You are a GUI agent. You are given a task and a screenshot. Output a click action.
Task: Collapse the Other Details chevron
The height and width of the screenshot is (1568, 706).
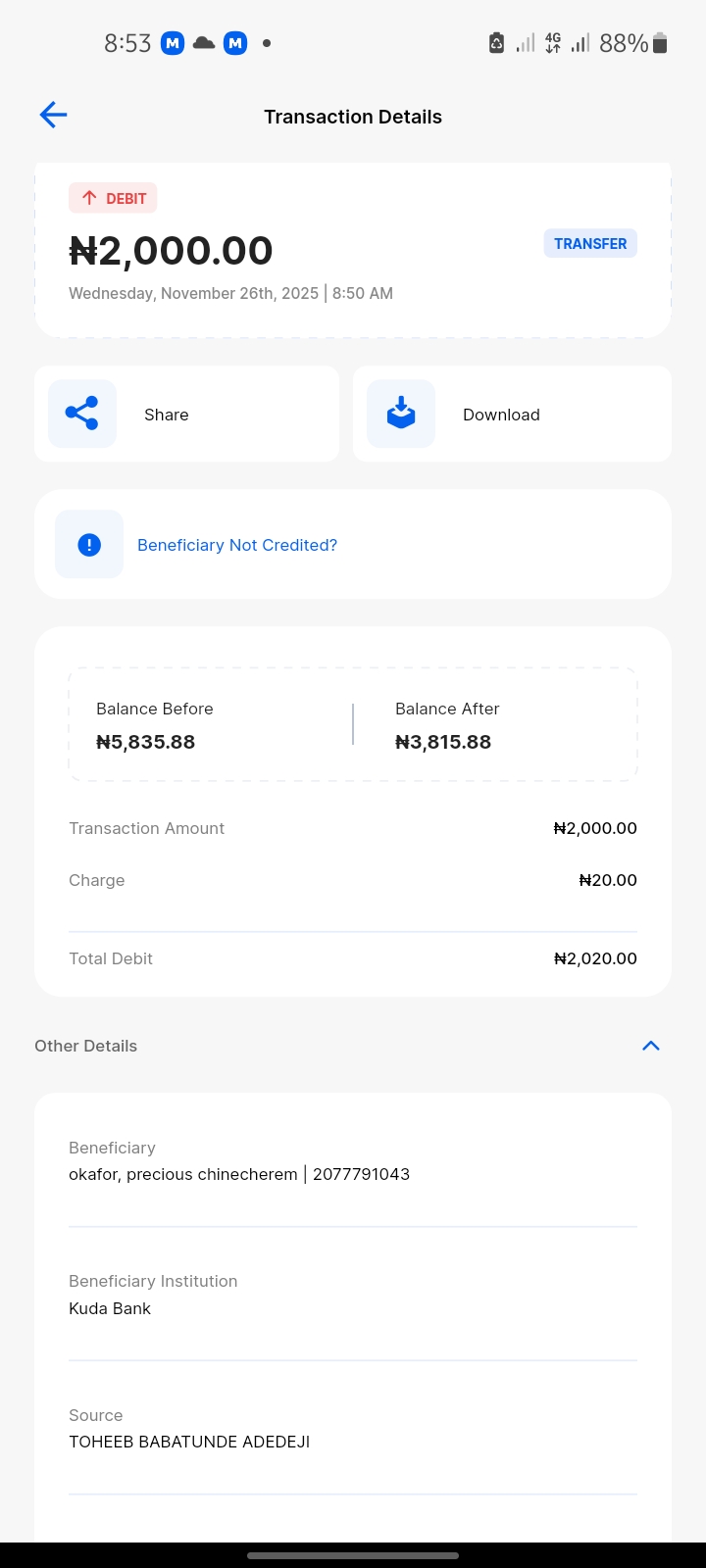tap(650, 1046)
